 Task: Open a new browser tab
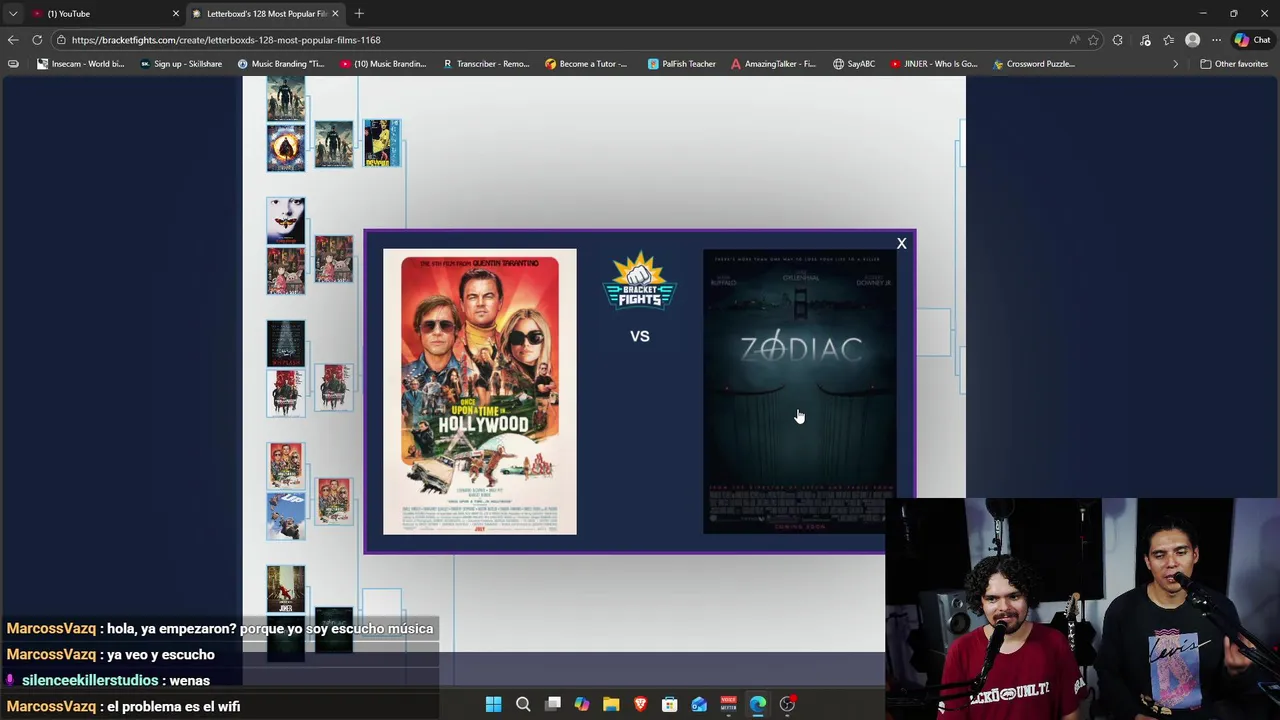click(359, 13)
